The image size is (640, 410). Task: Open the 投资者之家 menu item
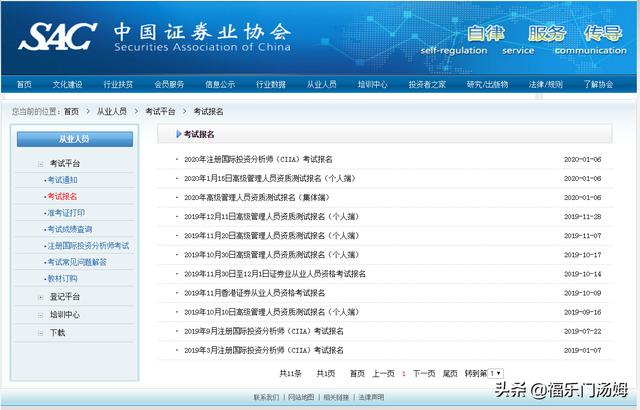427,84
